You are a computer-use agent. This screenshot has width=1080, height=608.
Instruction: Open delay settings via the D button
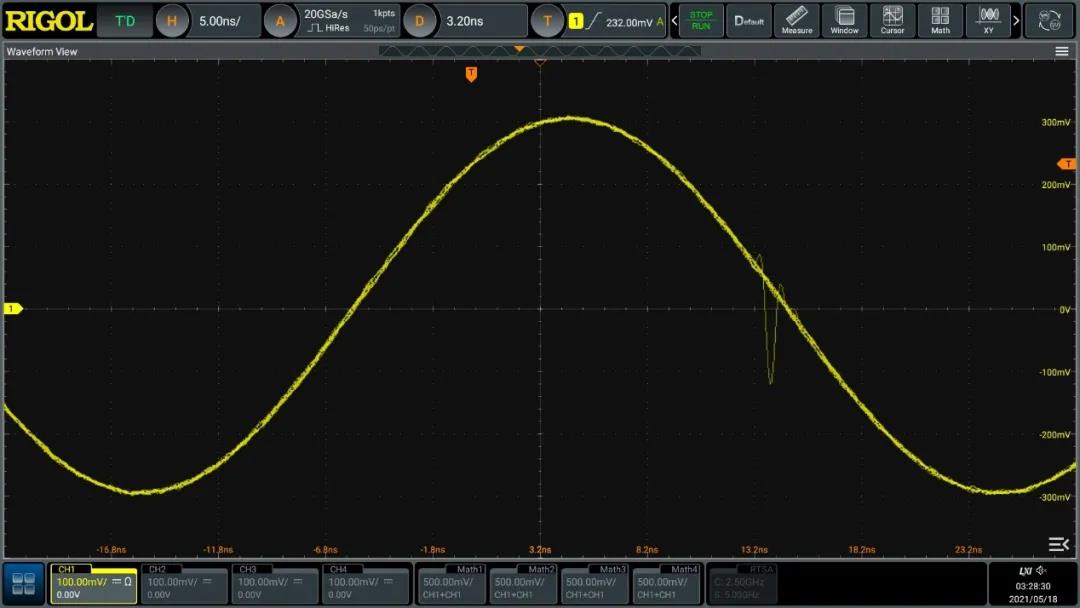pyautogui.click(x=419, y=21)
